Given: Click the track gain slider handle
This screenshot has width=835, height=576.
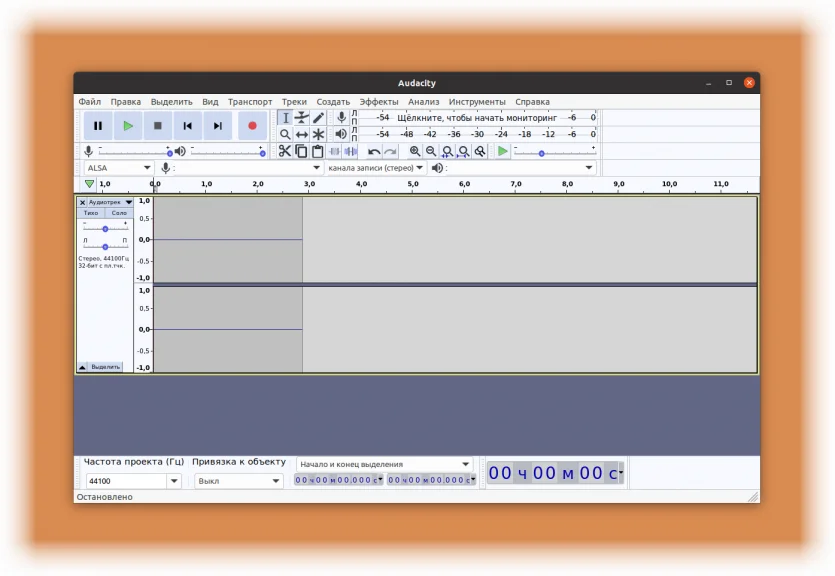Looking at the screenshot, I should [105, 229].
